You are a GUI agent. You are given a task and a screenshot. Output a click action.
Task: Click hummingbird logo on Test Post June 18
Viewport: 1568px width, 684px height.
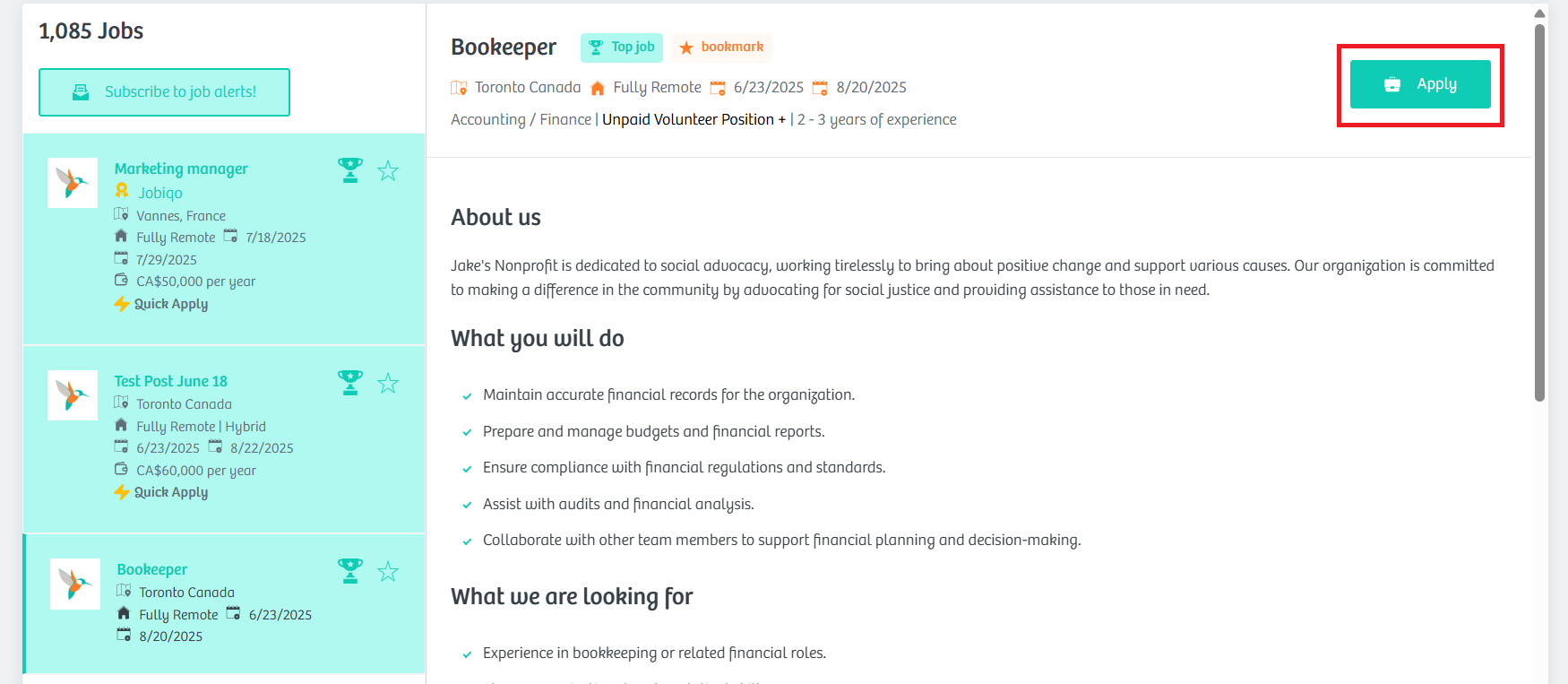pyautogui.click(x=73, y=395)
